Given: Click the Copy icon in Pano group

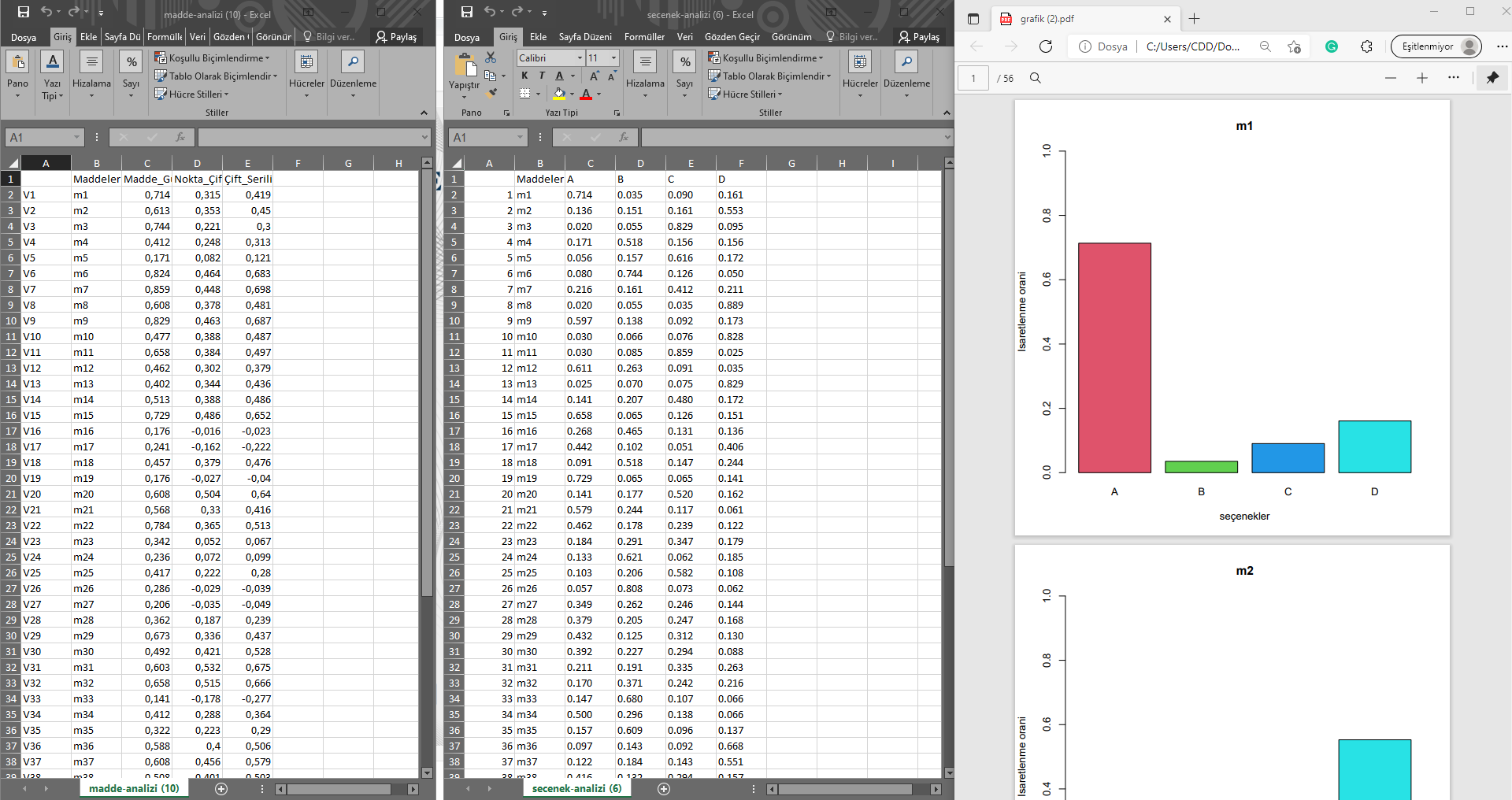Looking at the screenshot, I should click(490, 76).
